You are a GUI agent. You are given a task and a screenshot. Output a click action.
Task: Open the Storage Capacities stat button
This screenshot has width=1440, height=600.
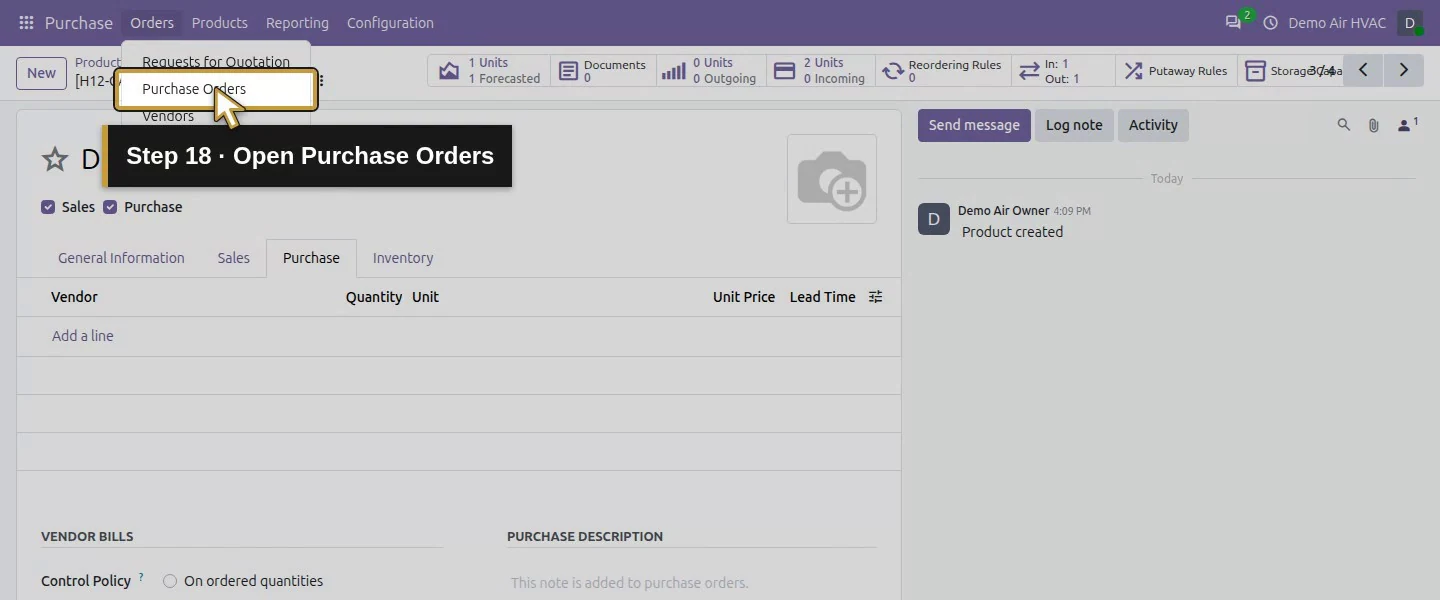click(1290, 71)
